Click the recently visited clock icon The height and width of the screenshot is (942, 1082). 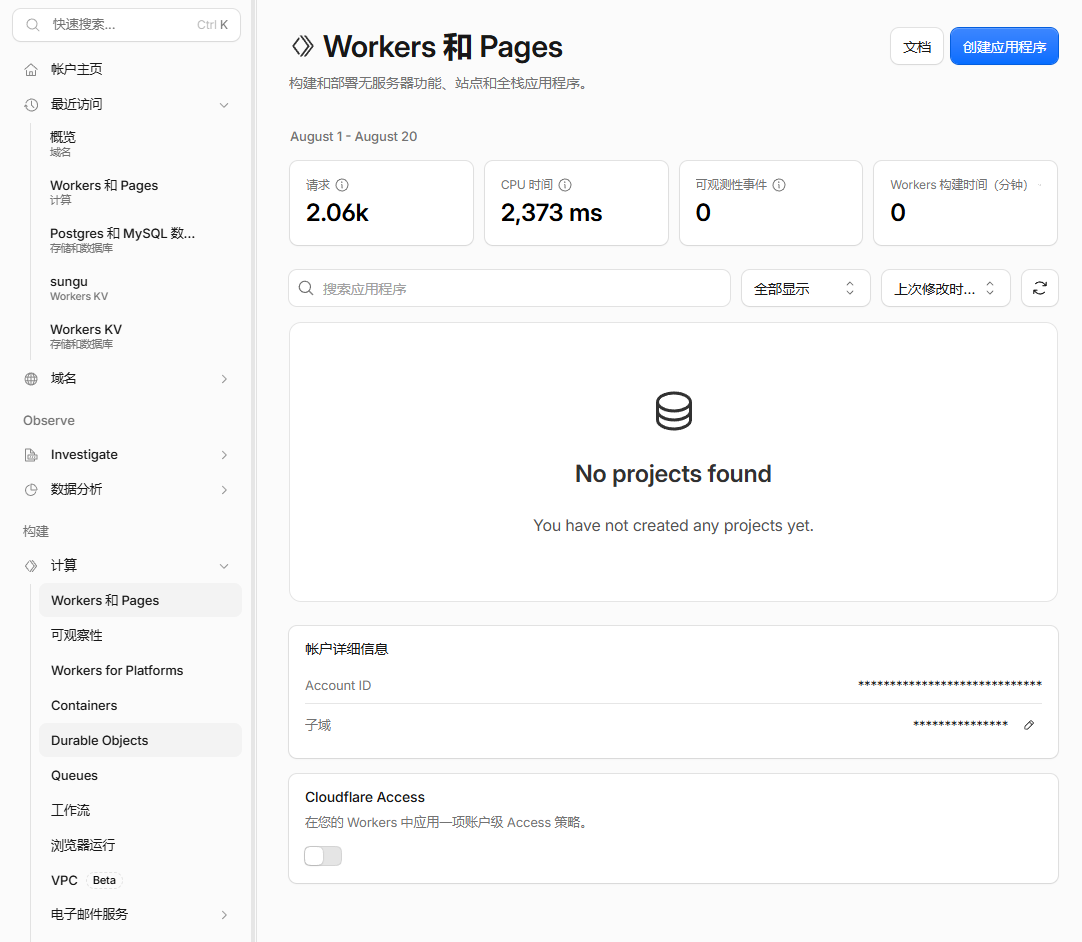pos(31,105)
